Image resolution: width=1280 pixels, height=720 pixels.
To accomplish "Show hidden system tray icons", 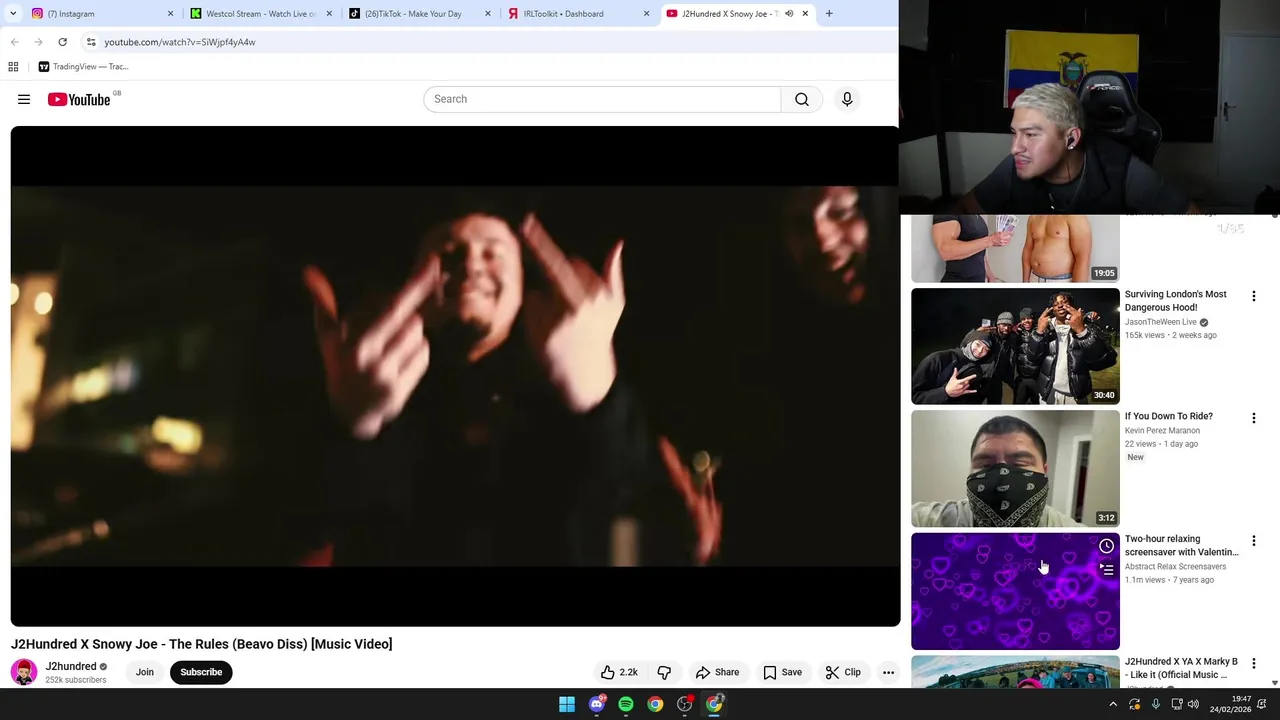I will tap(1113, 704).
